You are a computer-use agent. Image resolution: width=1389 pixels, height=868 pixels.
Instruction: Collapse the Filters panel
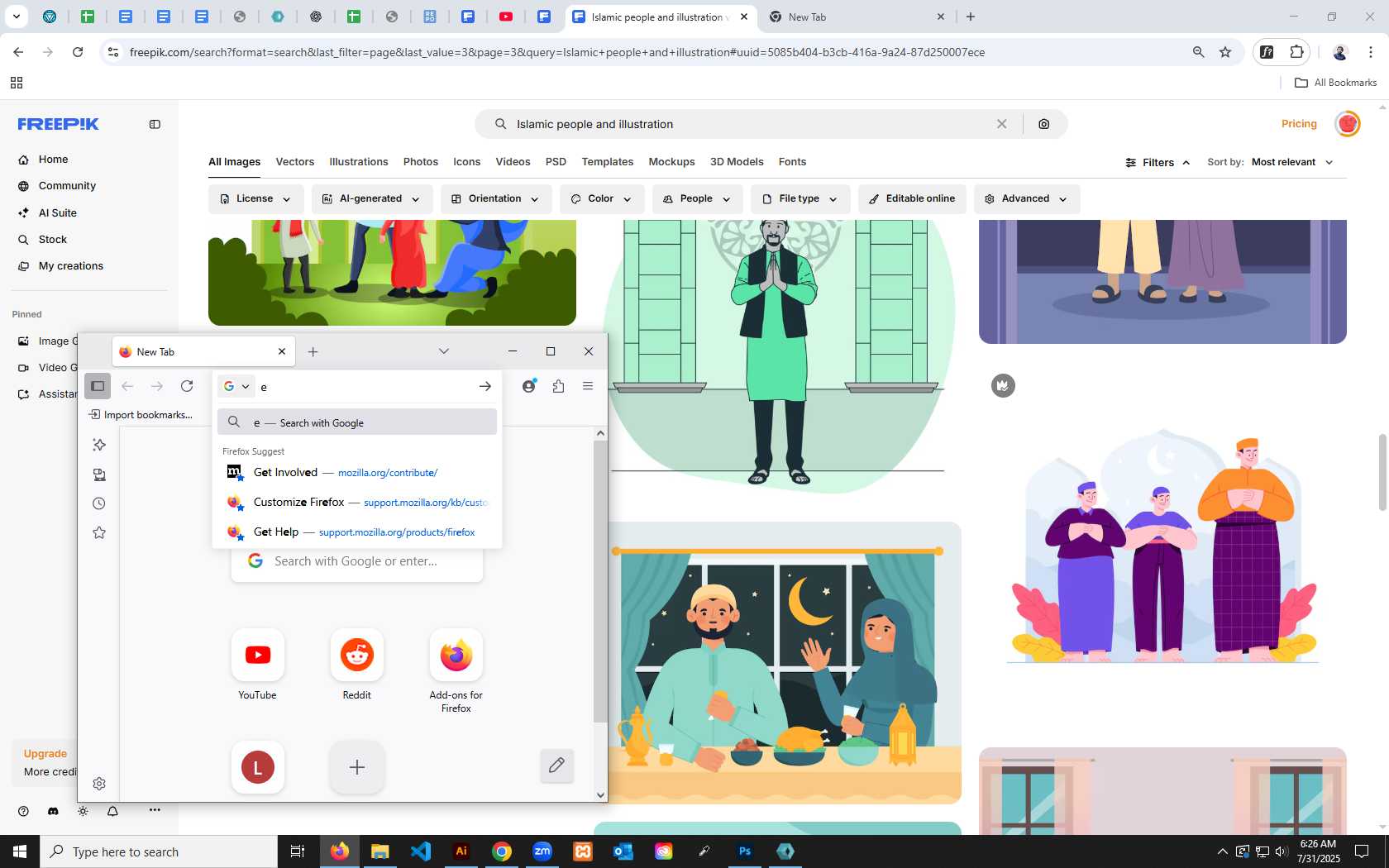point(1157,162)
